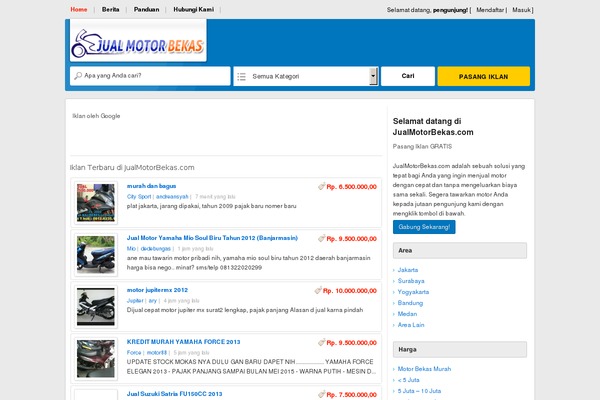Click the Motor Bekas Murah price link
The width and height of the screenshot is (600, 400).
pos(424,369)
